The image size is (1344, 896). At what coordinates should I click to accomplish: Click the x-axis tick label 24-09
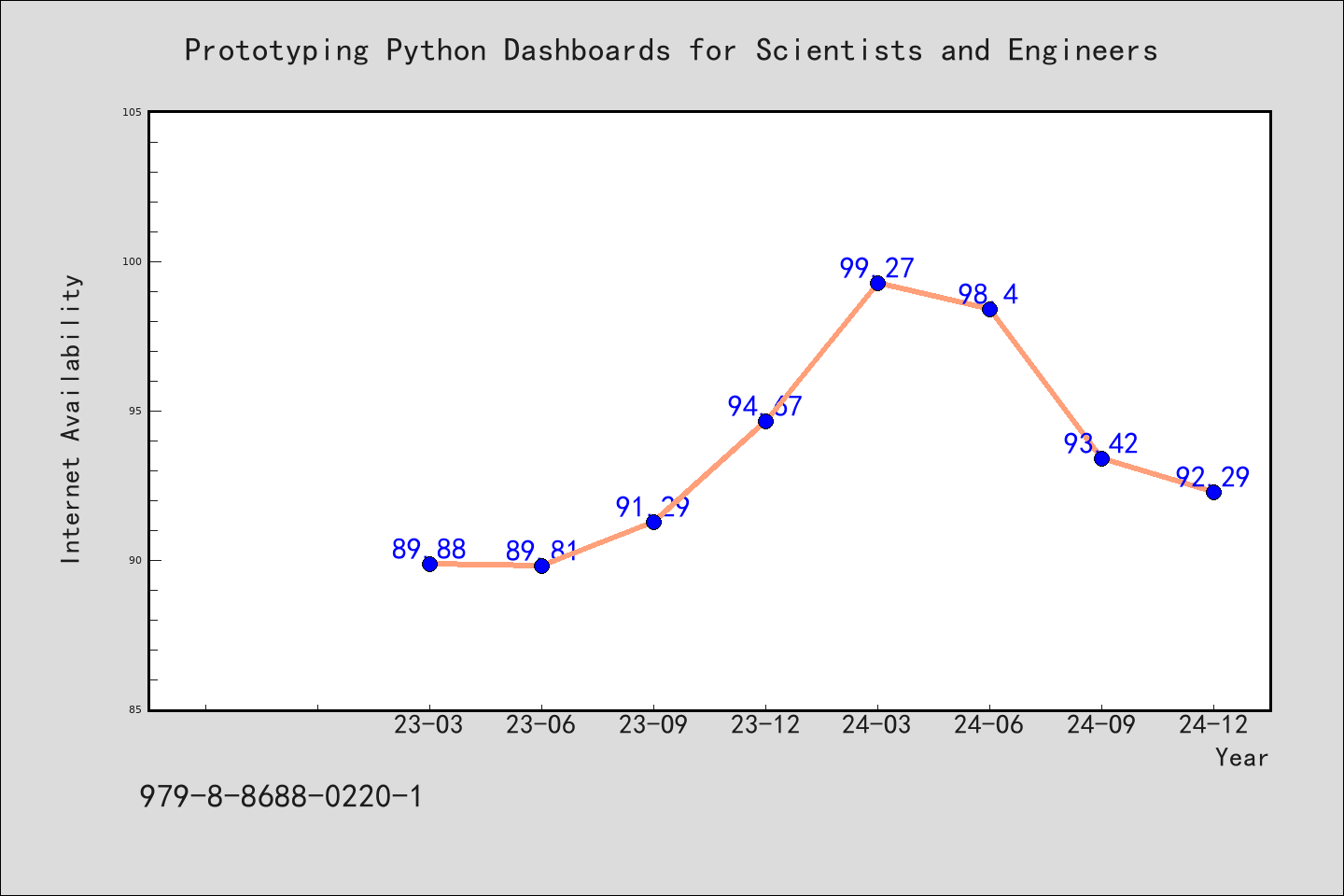point(1101,725)
